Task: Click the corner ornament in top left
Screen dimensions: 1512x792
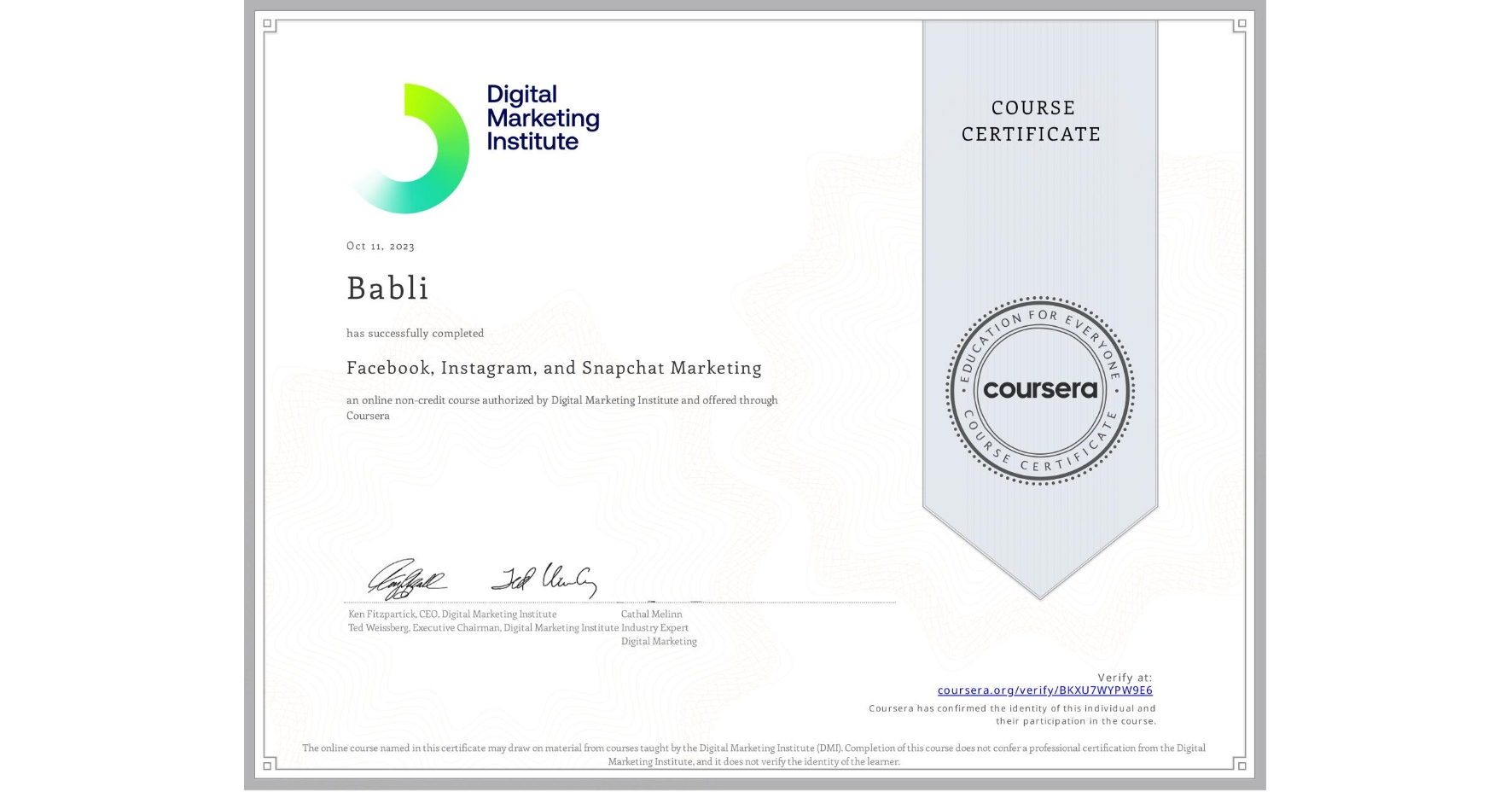Action: tap(269, 26)
